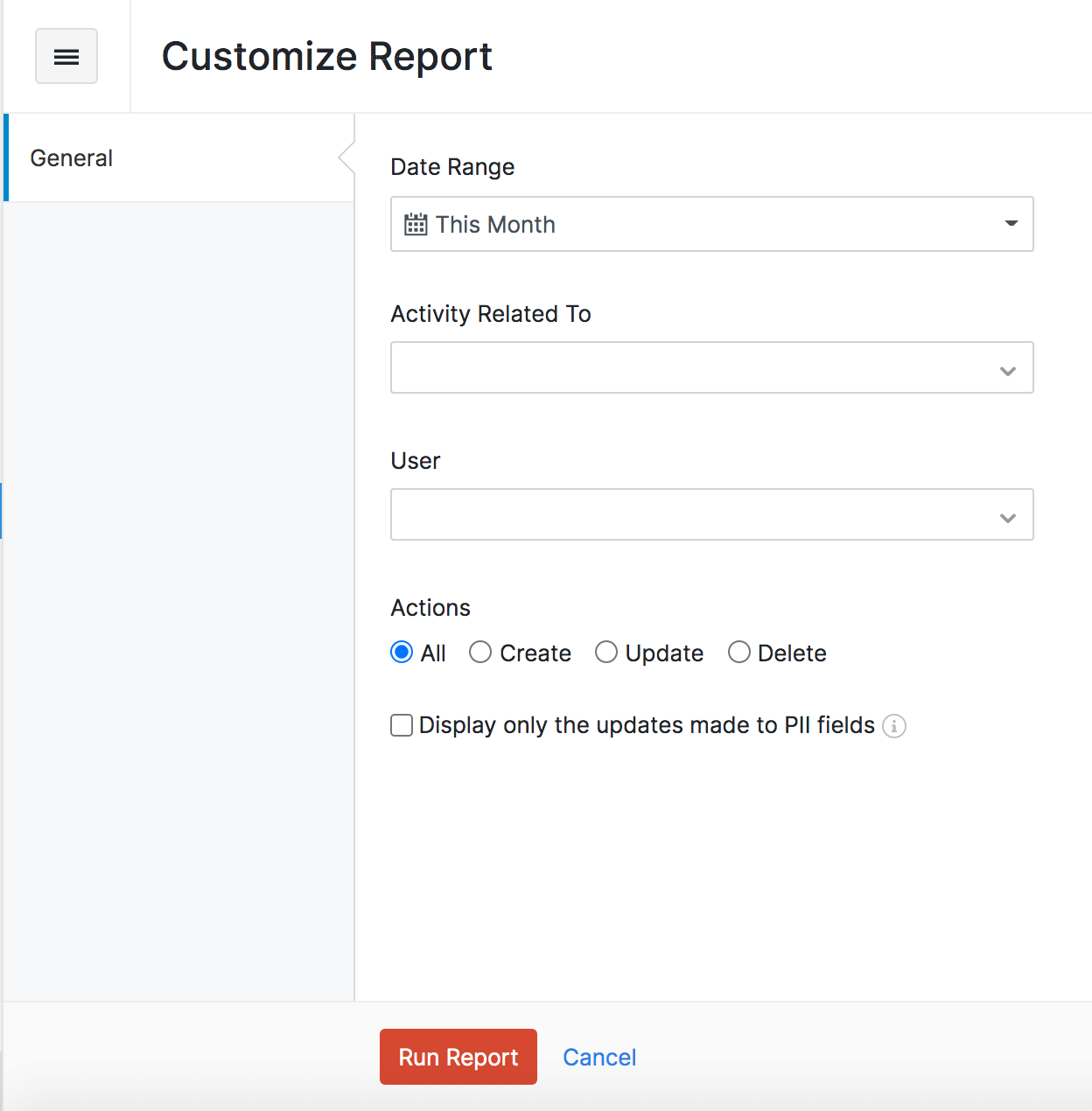Click the Customize Report heading
This screenshot has width=1092, height=1111.
click(326, 57)
